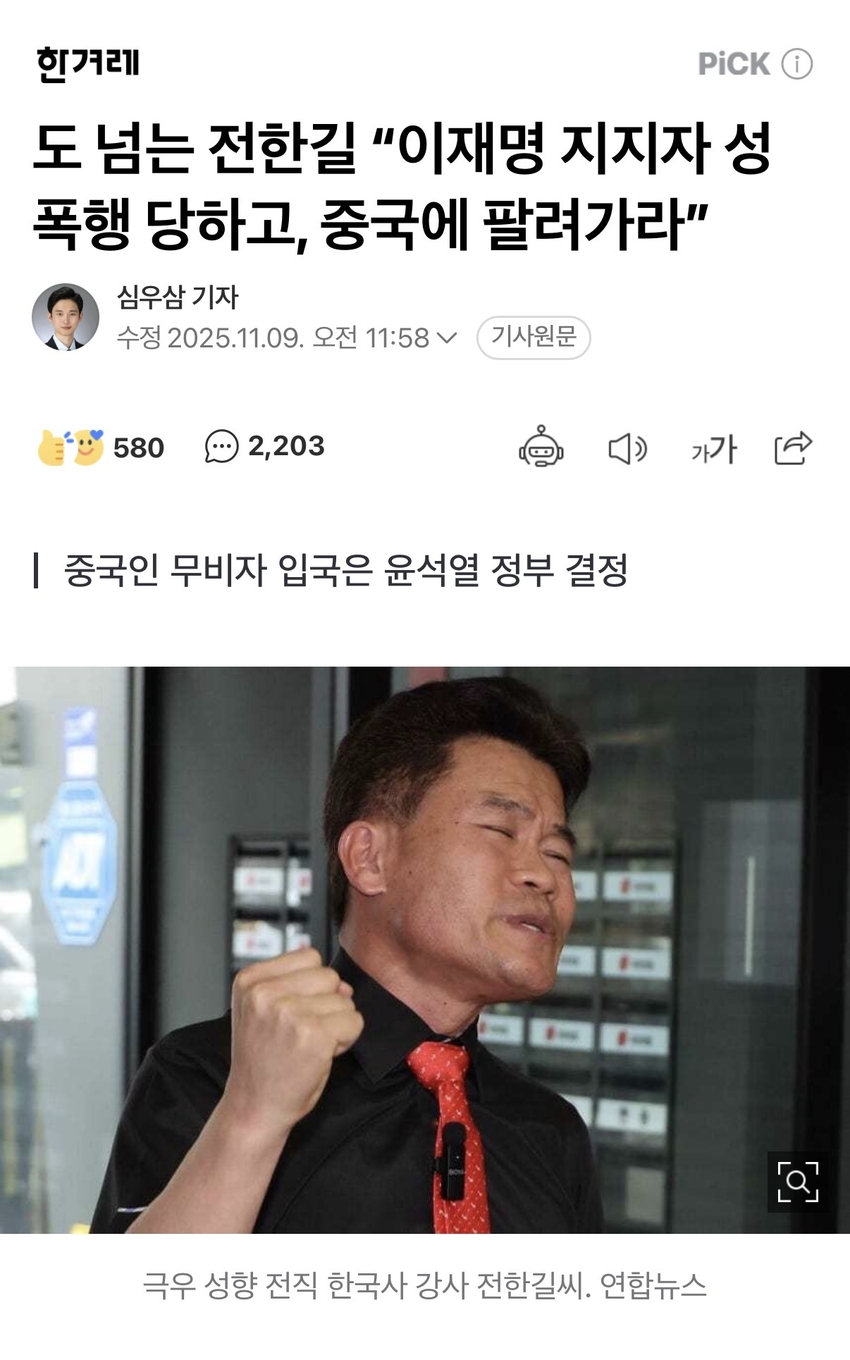Screen dimensions: 850x1360
Task: Open the info icon next to PiCK
Action: [797, 64]
